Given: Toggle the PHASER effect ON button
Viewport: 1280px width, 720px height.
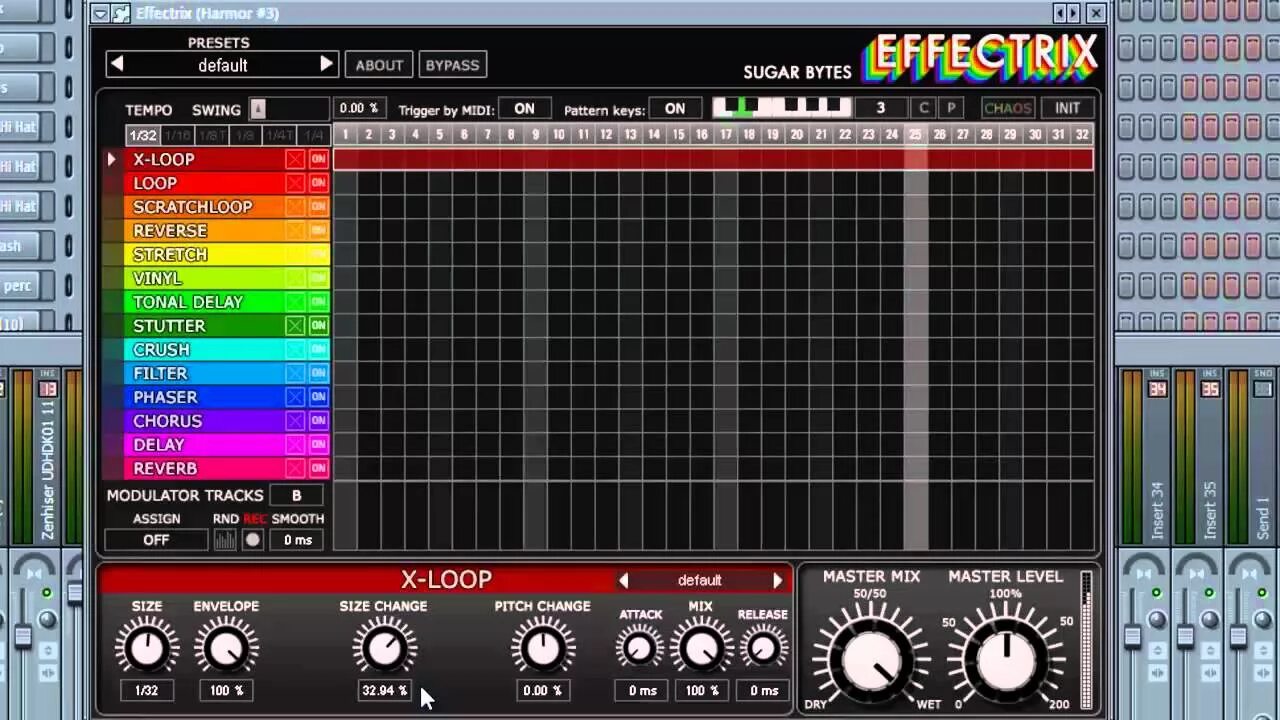Looking at the screenshot, I should pos(318,397).
